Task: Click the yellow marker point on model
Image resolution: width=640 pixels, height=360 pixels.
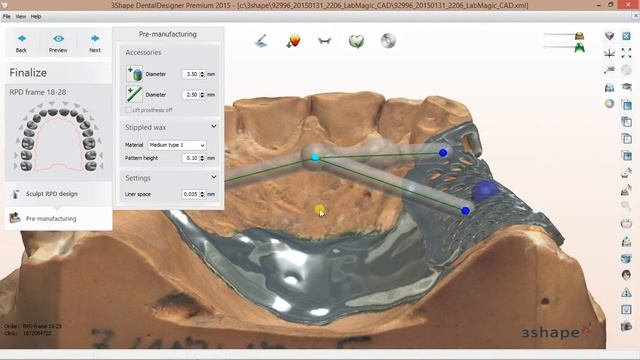Action: point(320,210)
